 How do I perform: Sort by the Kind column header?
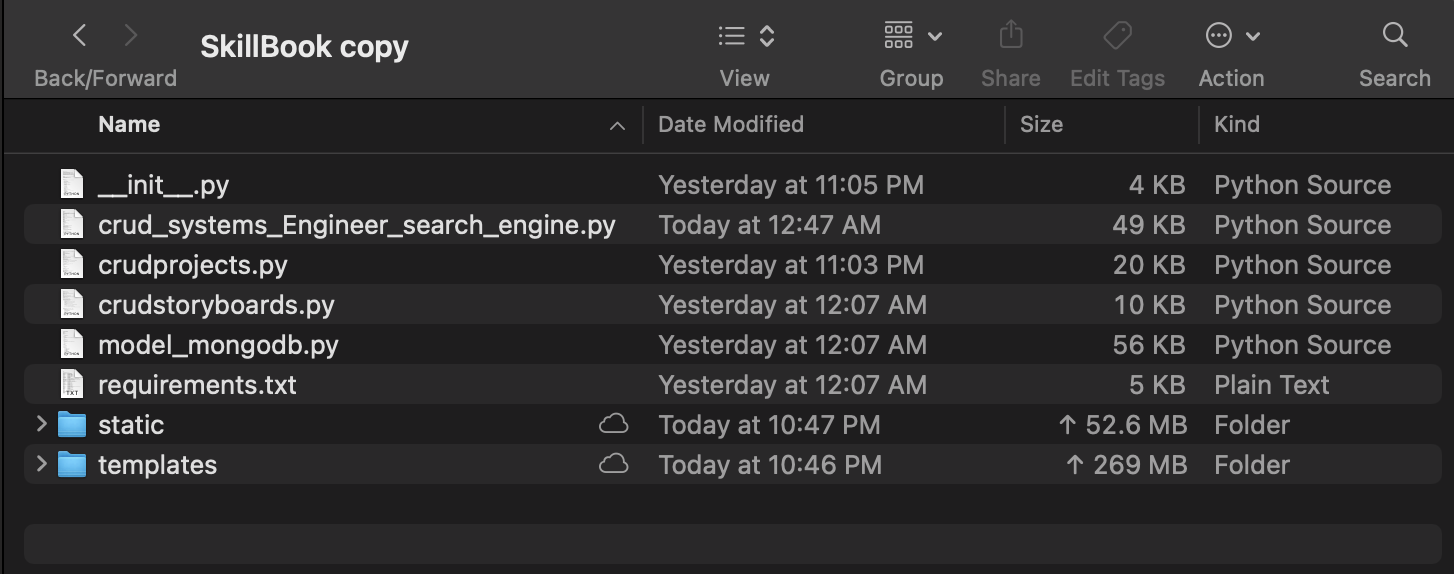click(x=1237, y=124)
